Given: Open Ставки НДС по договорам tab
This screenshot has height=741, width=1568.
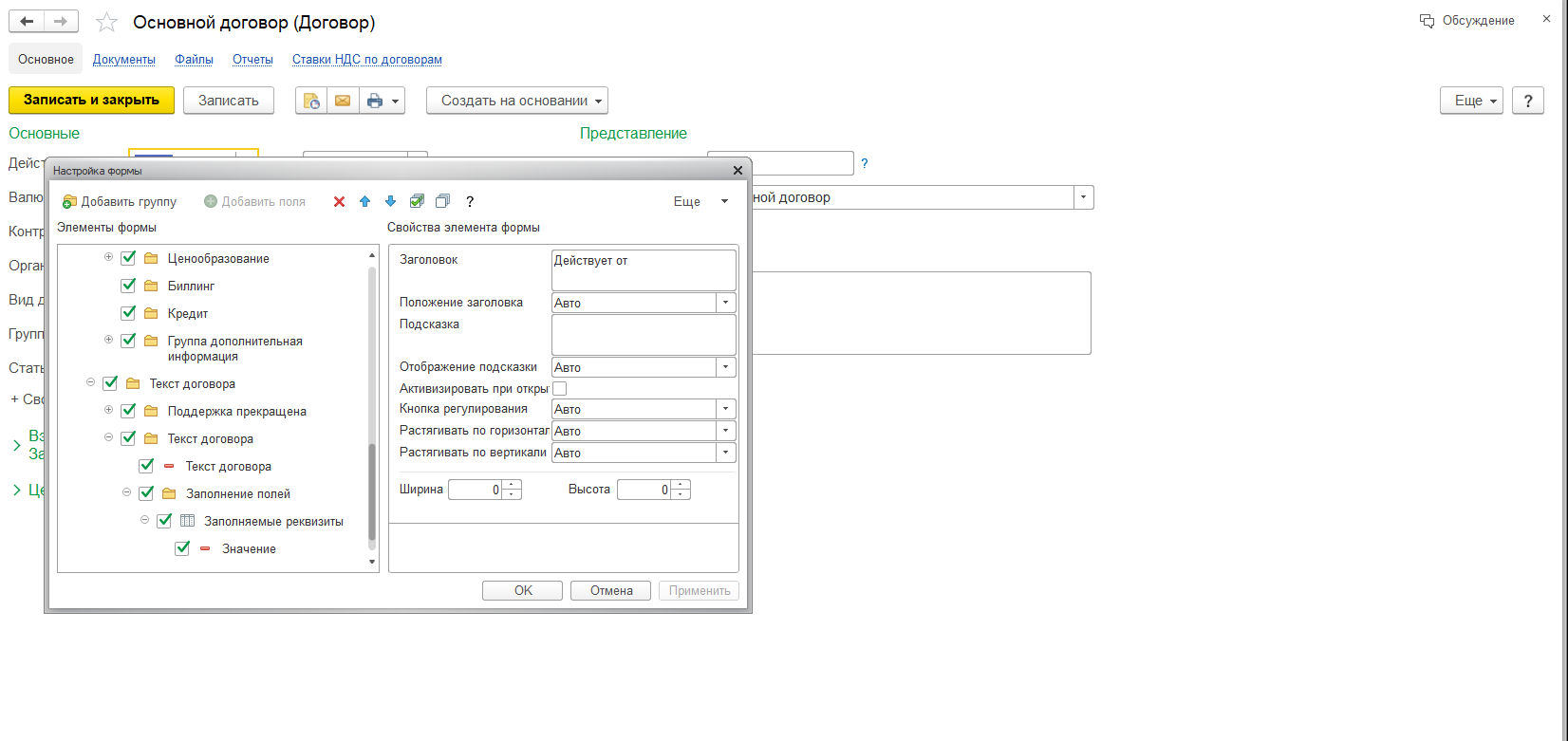Looking at the screenshot, I should click(x=366, y=59).
